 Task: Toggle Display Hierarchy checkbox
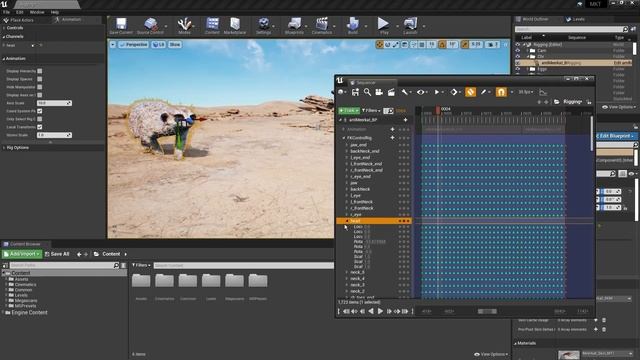click(x=40, y=71)
